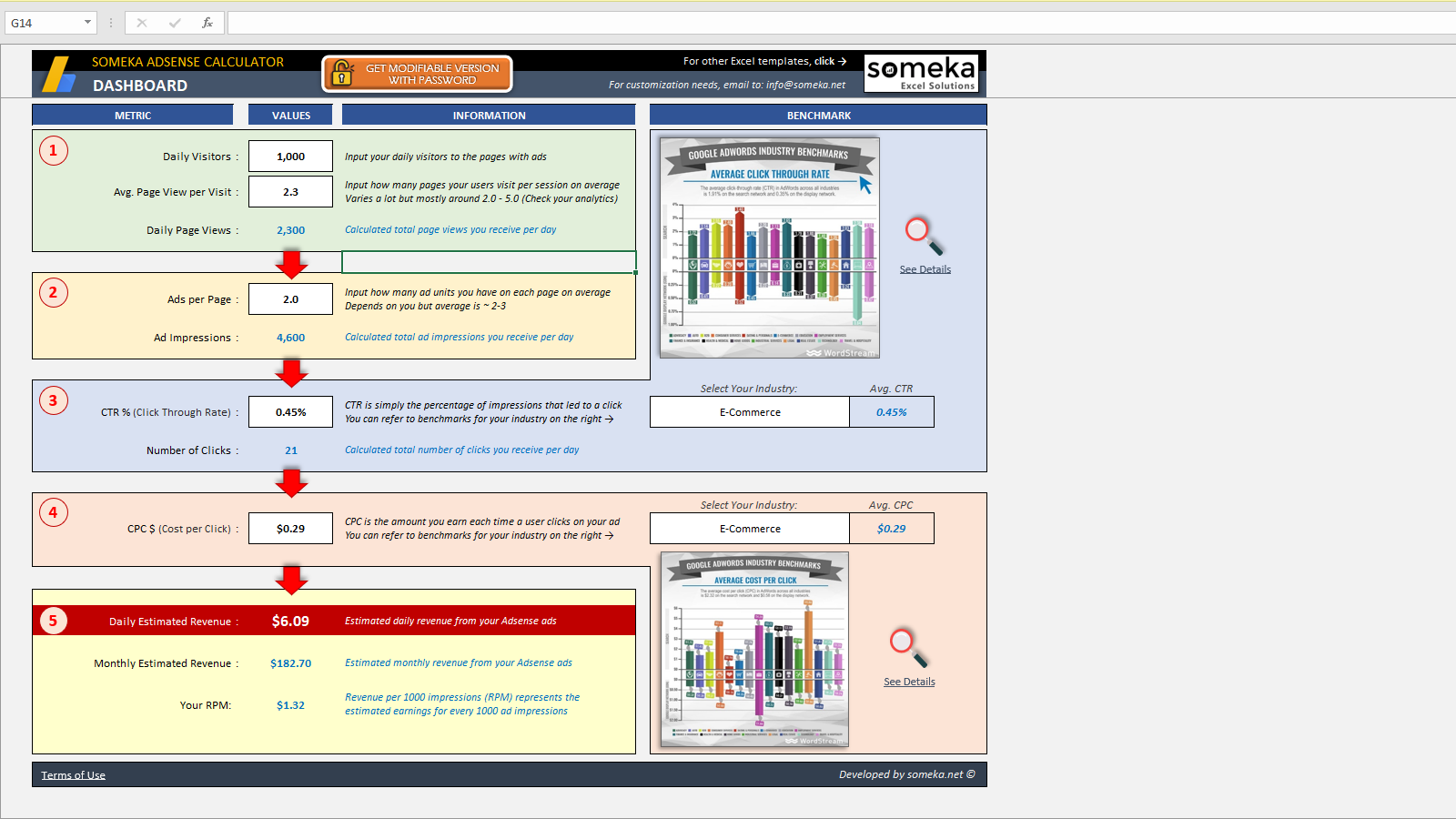Click Get Modifiable Version With Password button
Screen dimensions: 1456x819
pyautogui.click(x=417, y=74)
